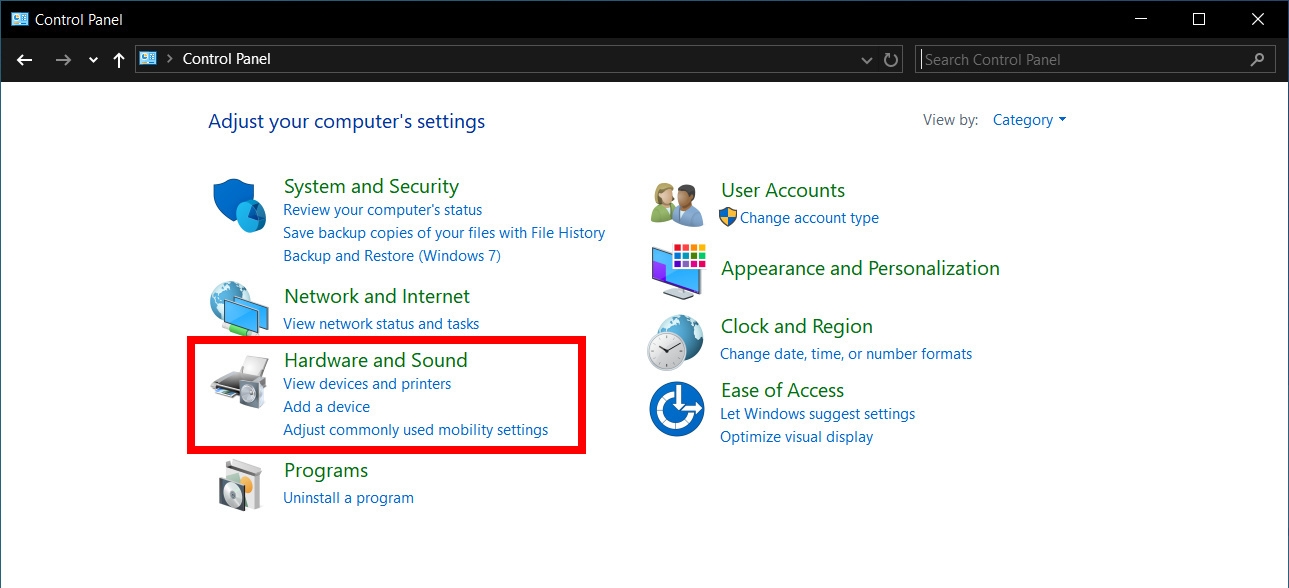Click the Appearance and Personalization monitor icon
This screenshot has height=588, width=1289.
click(678, 270)
